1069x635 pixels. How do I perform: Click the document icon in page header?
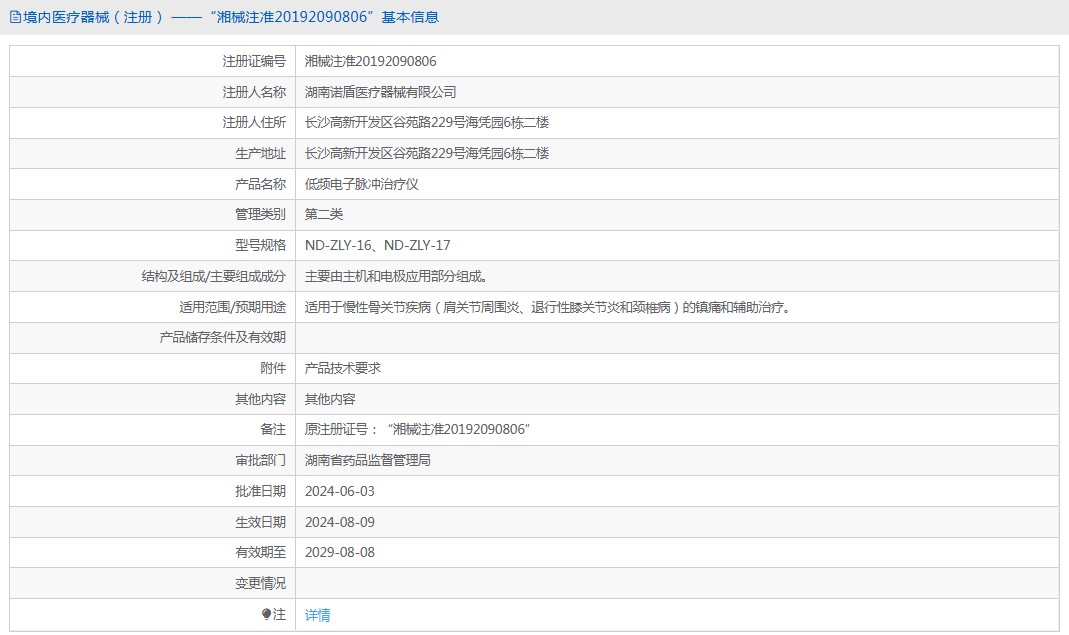pos(15,17)
